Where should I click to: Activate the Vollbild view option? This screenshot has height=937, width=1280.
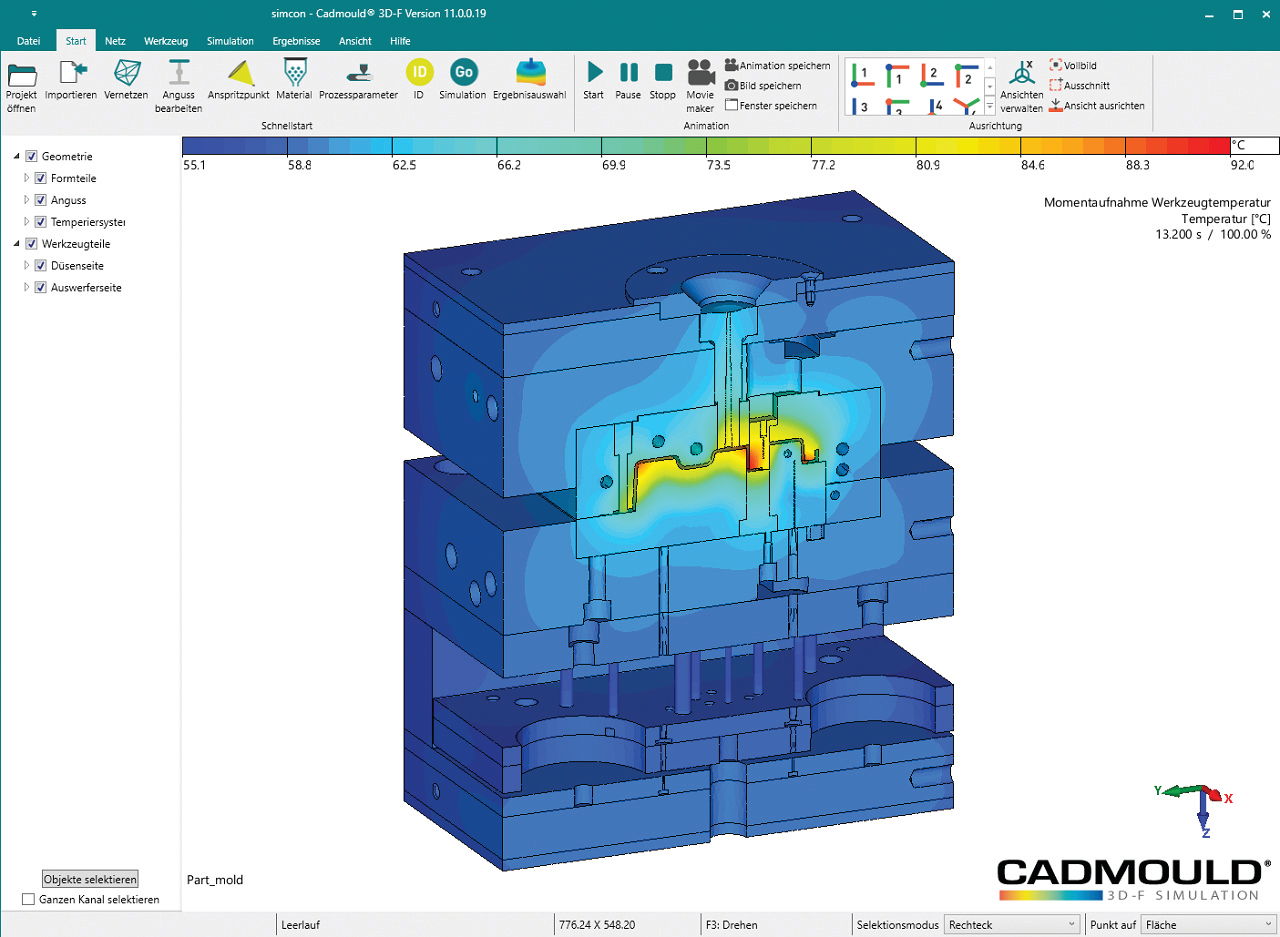click(x=1078, y=65)
